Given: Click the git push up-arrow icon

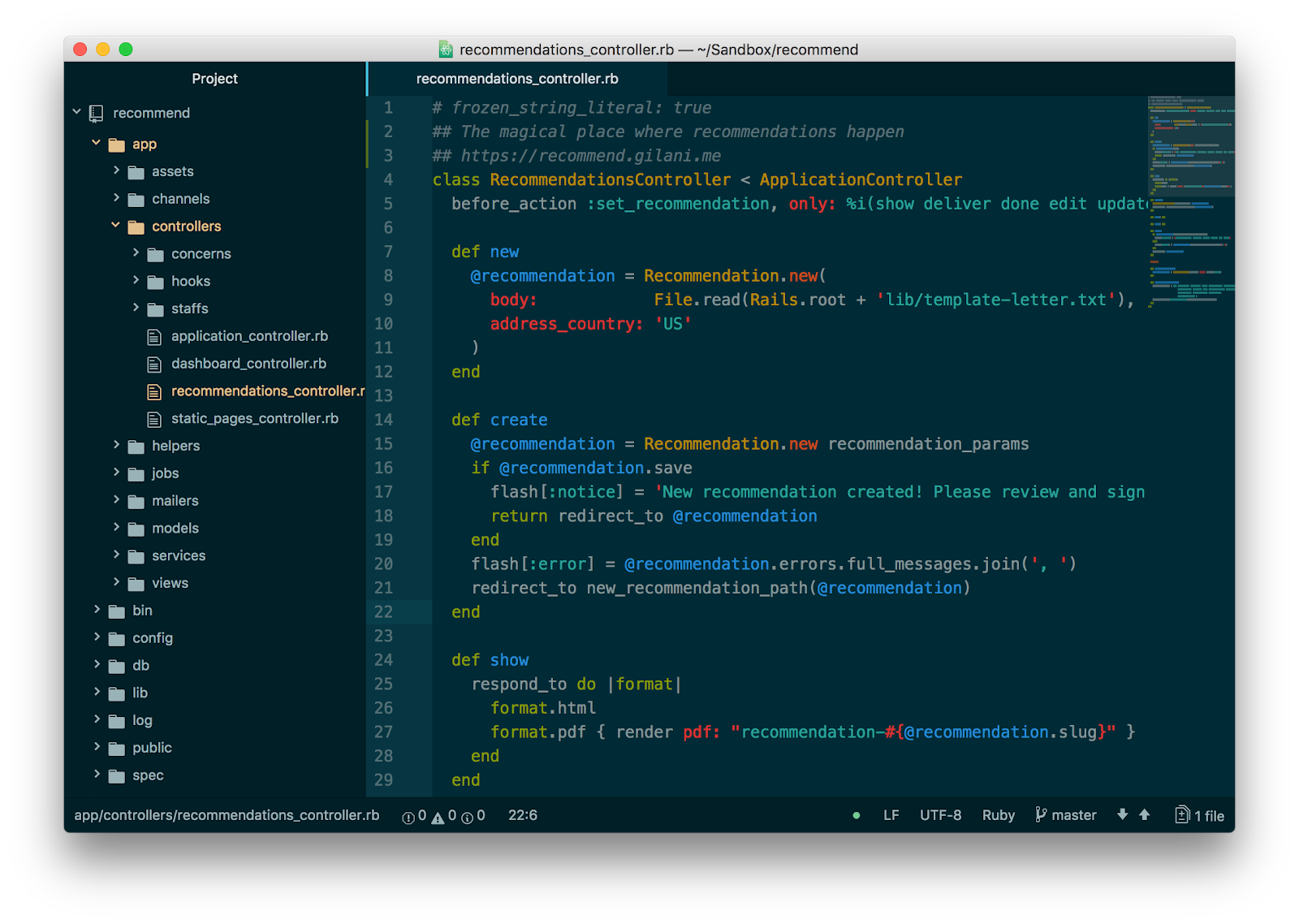Looking at the screenshot, I should (x=1145, y=814).
